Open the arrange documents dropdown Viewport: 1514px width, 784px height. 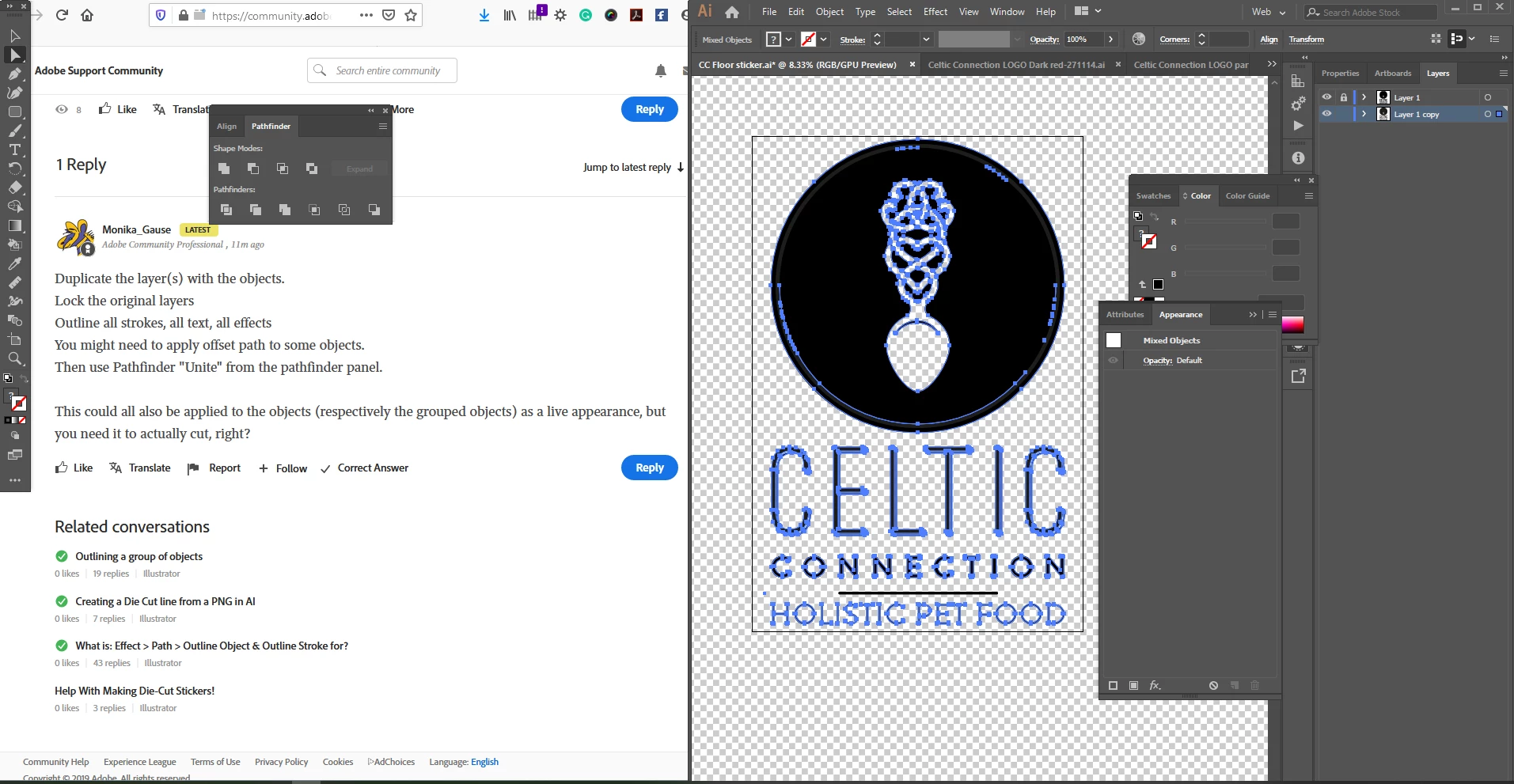(x=1088, y=11)
